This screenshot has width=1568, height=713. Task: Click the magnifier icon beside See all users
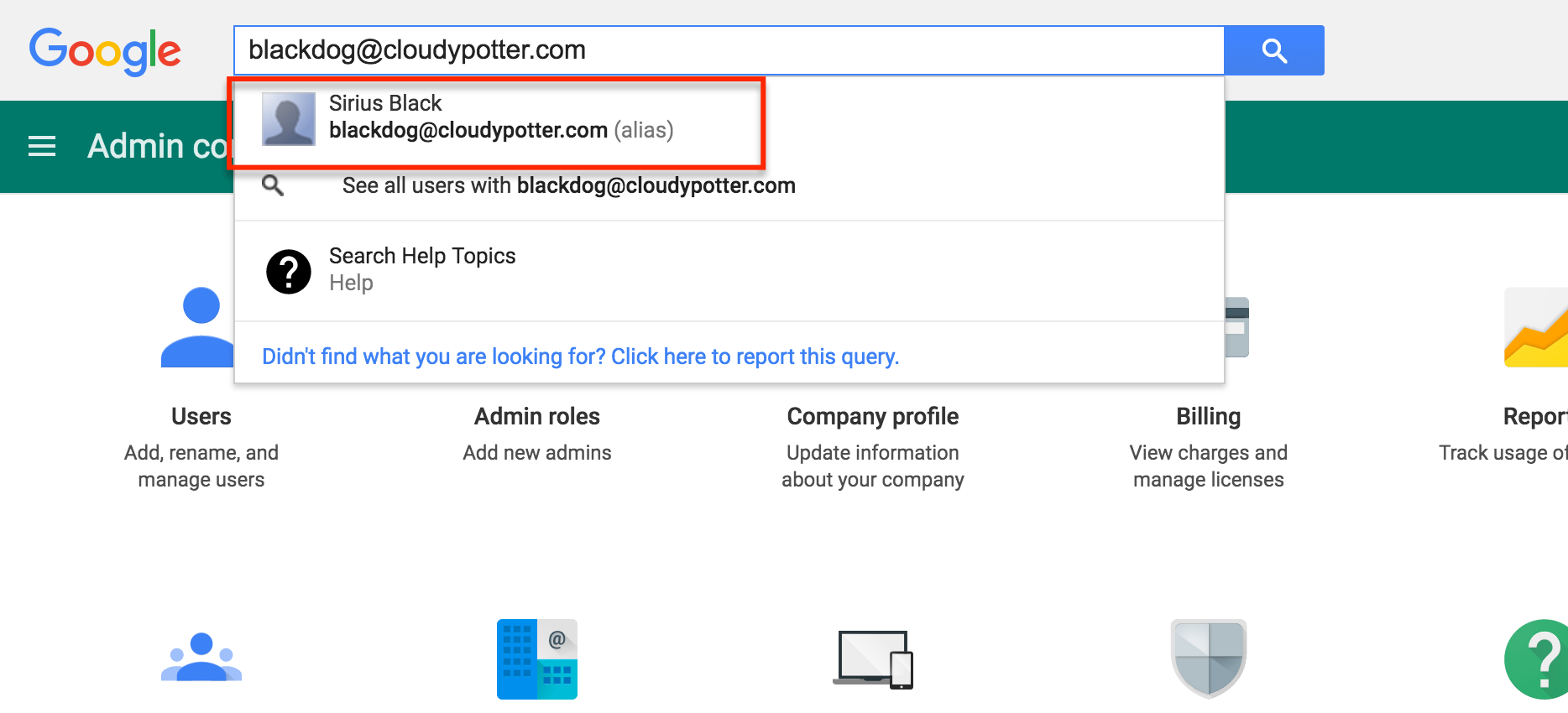pos(273,185)
